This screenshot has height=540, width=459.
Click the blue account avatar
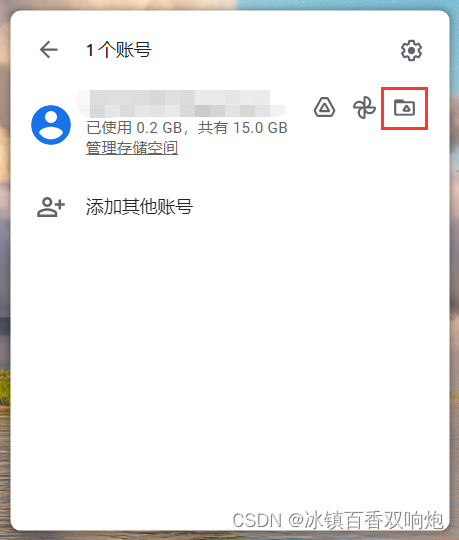point(51,125)
